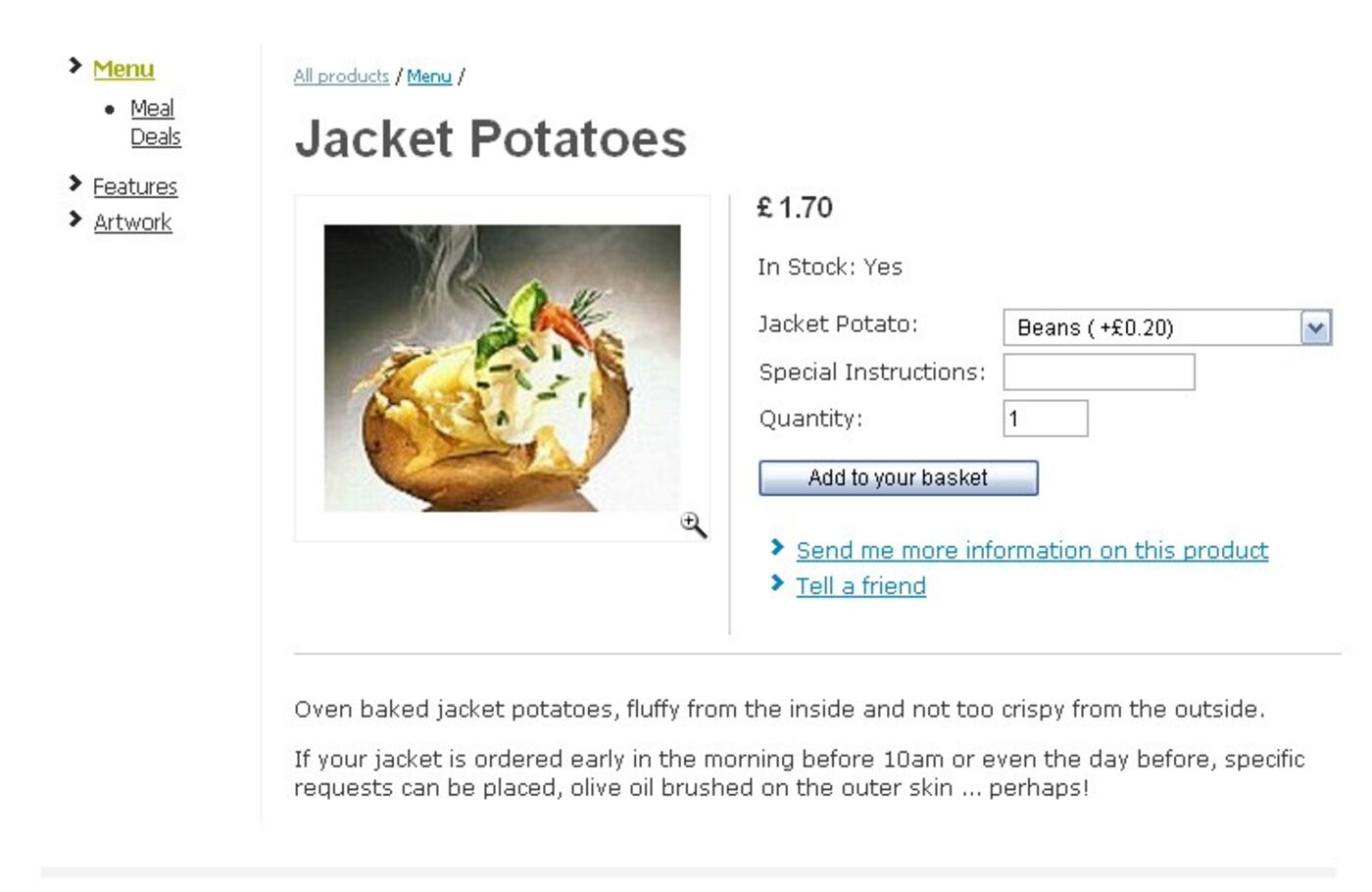Click the magnifier zoom icon under the photo
This screenshot has width=1372, height=892.
693,525
